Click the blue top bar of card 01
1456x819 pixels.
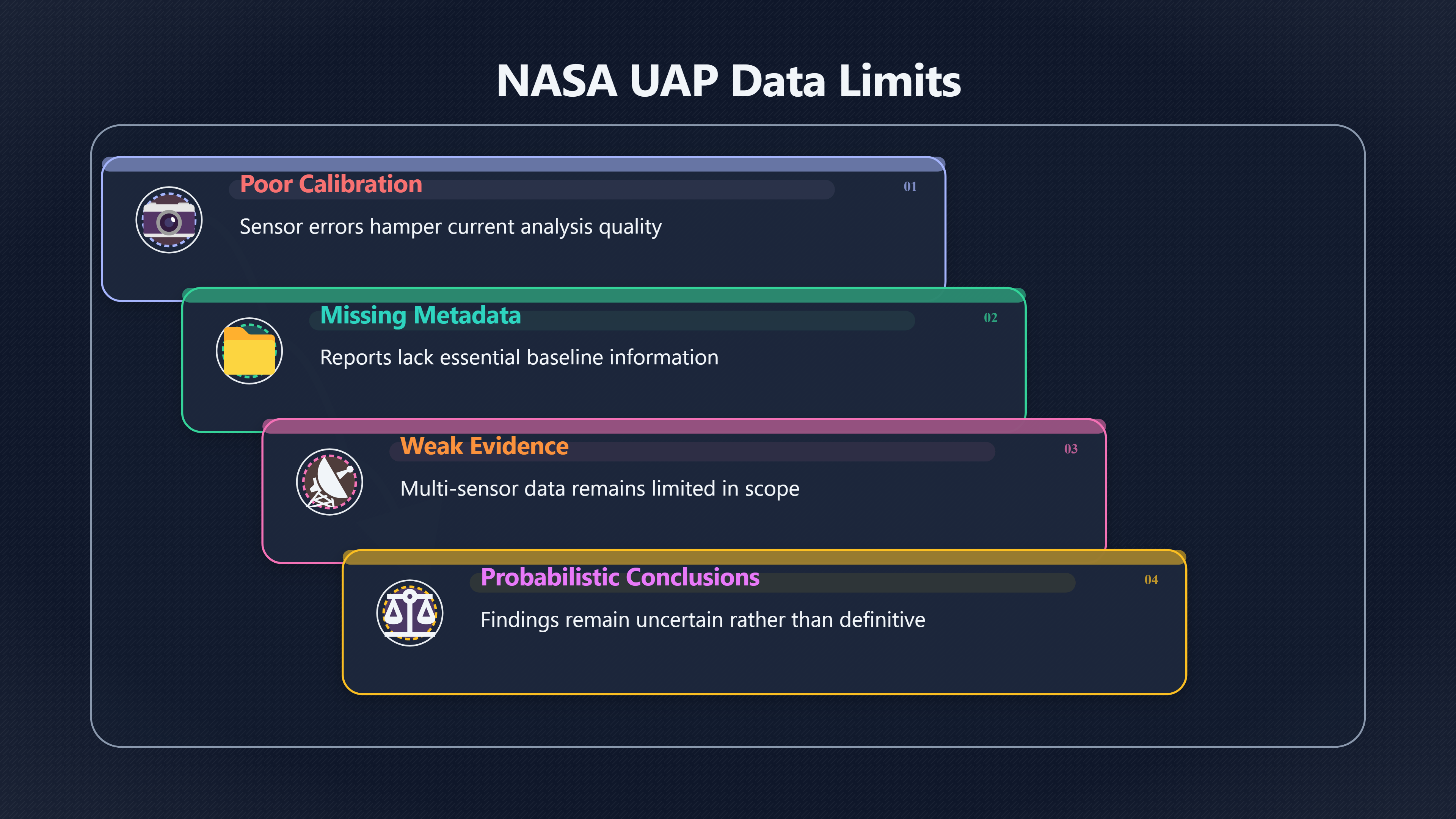point(523,165)
